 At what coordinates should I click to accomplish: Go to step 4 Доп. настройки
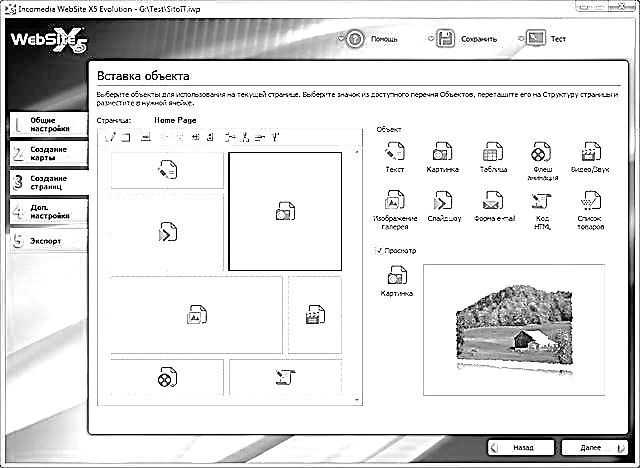click(49, 211)
